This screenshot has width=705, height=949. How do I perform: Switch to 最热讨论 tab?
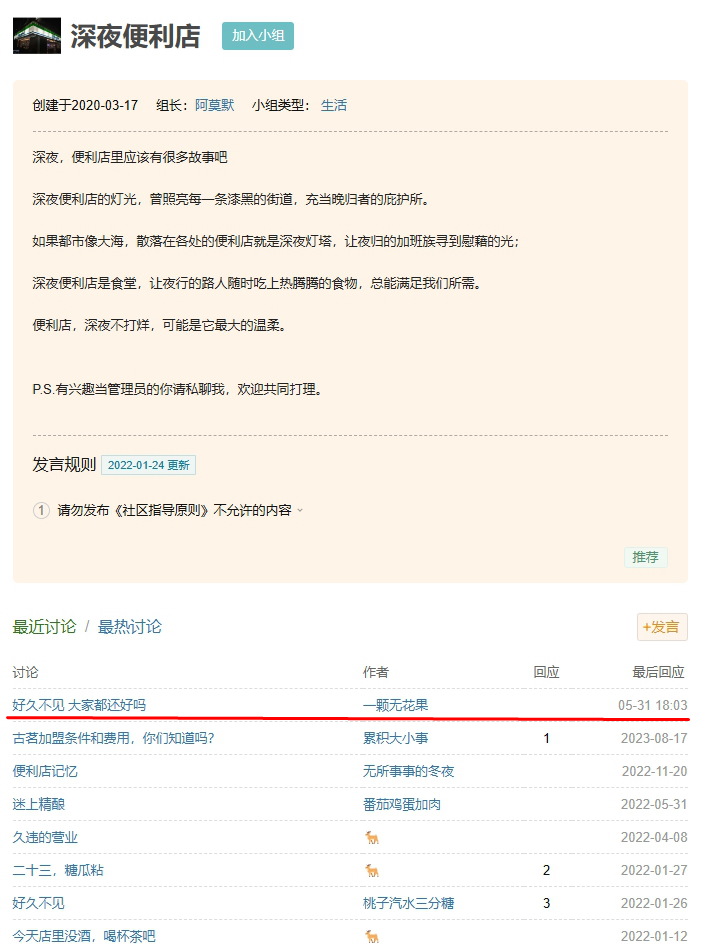(x=130, y=626)
